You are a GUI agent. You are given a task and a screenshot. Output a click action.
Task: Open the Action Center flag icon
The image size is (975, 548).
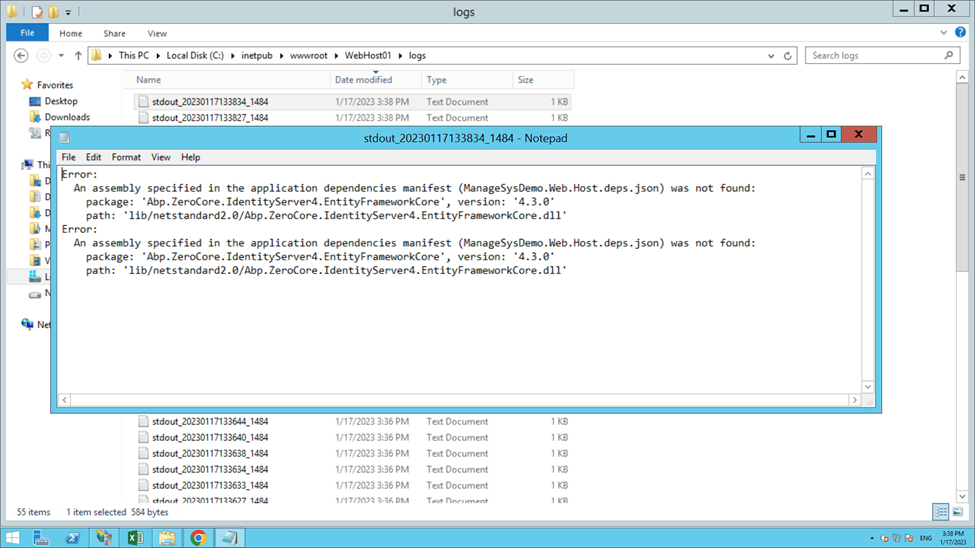tap(908, 538)
